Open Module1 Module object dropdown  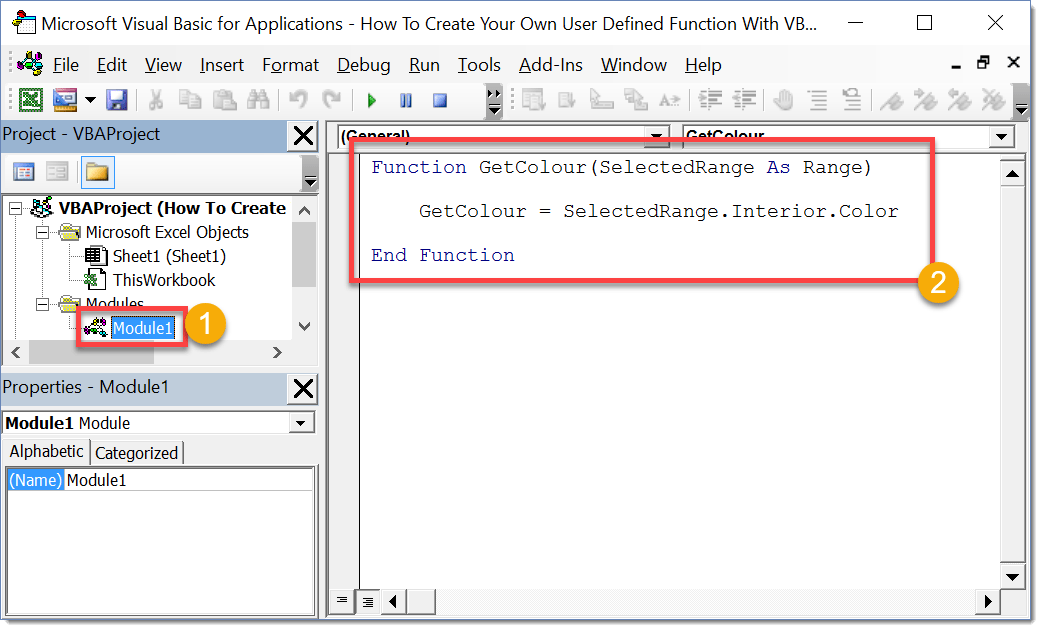(301, 424)
